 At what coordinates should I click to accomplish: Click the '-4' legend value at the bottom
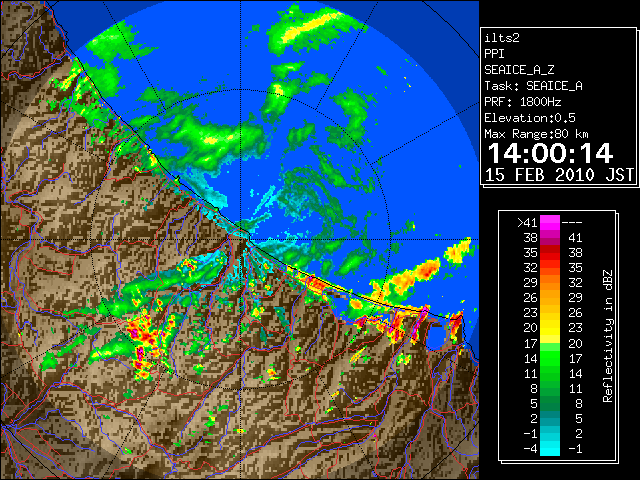(530, 448)
